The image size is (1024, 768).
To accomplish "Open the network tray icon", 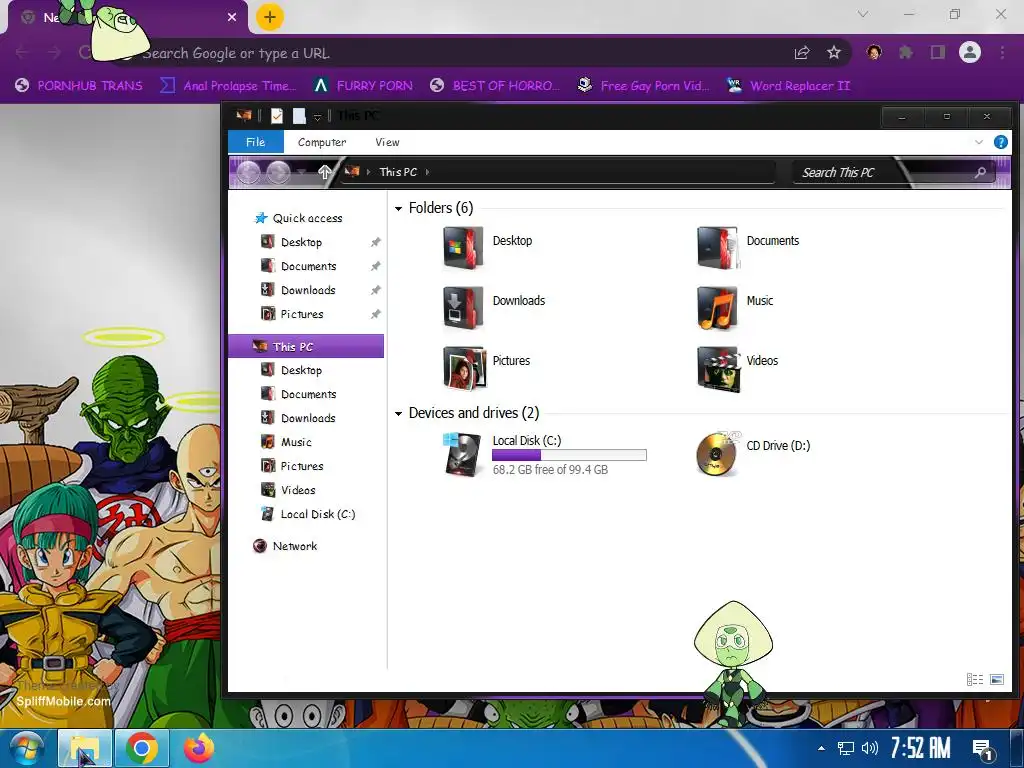I will coord(846,748).
